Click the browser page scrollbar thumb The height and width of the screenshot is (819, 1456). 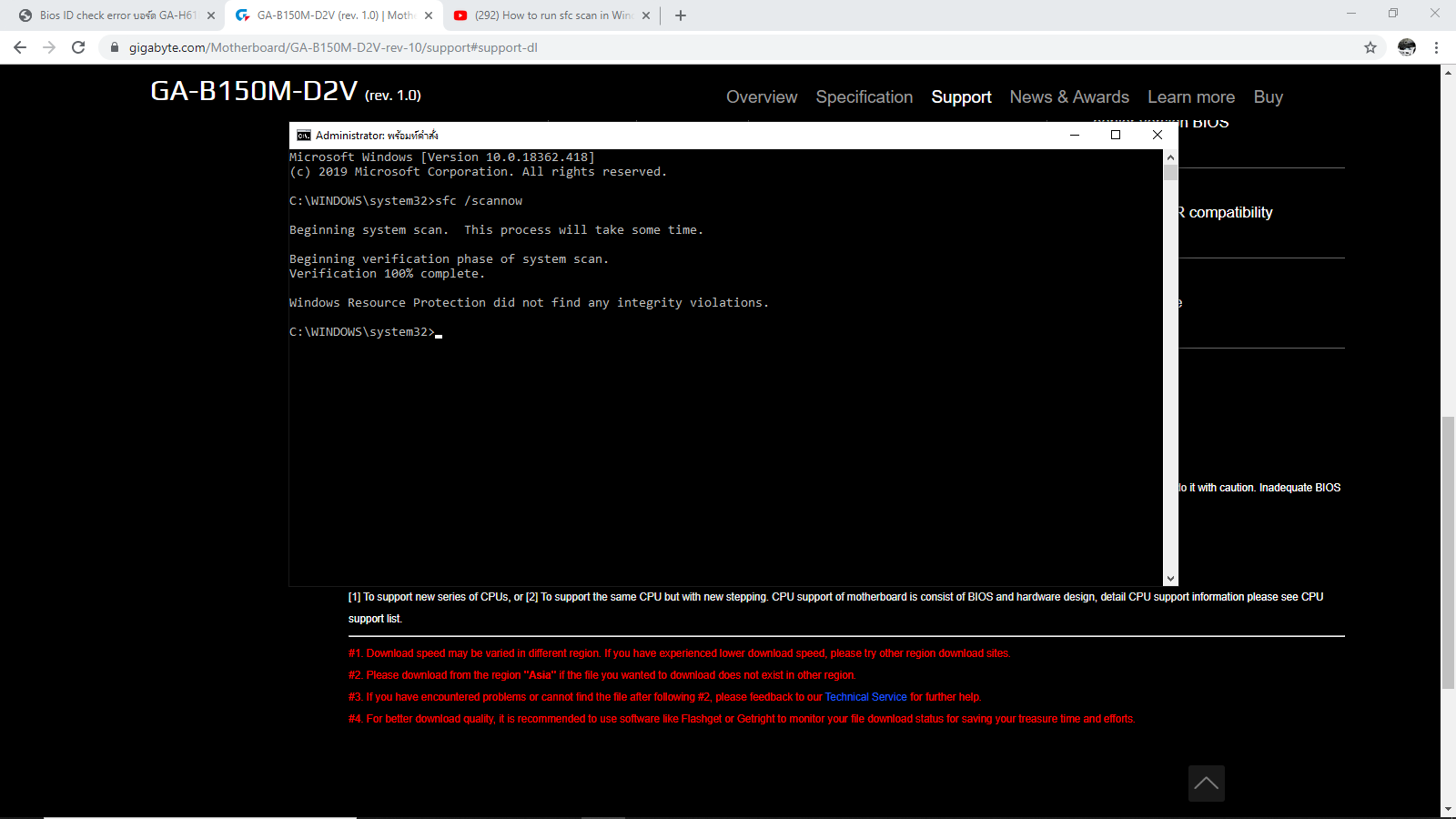tap(1448, 552)
